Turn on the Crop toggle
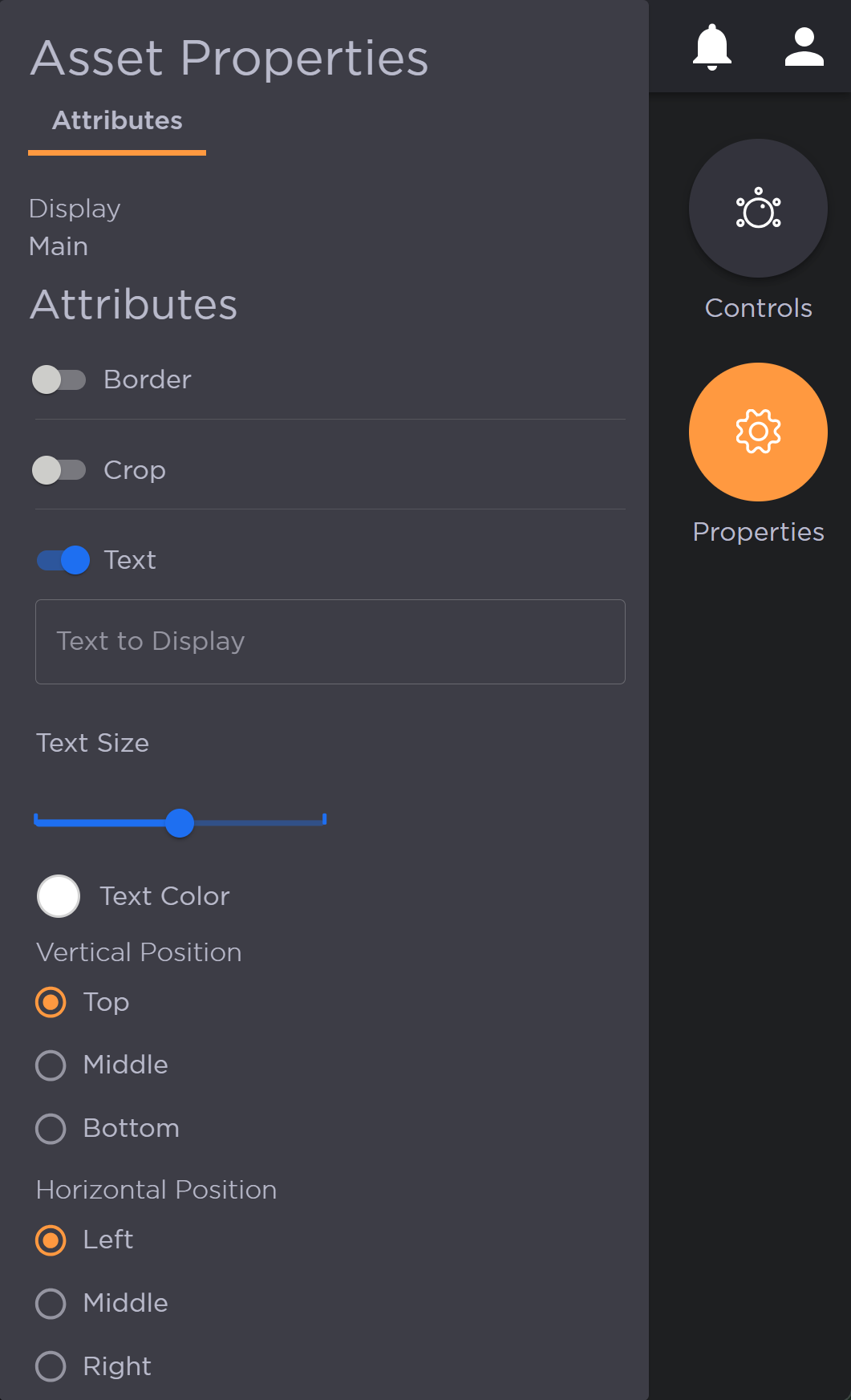The height and width of the screenshot is (1400, 851). pyautogui.click(x=60, y=470)
